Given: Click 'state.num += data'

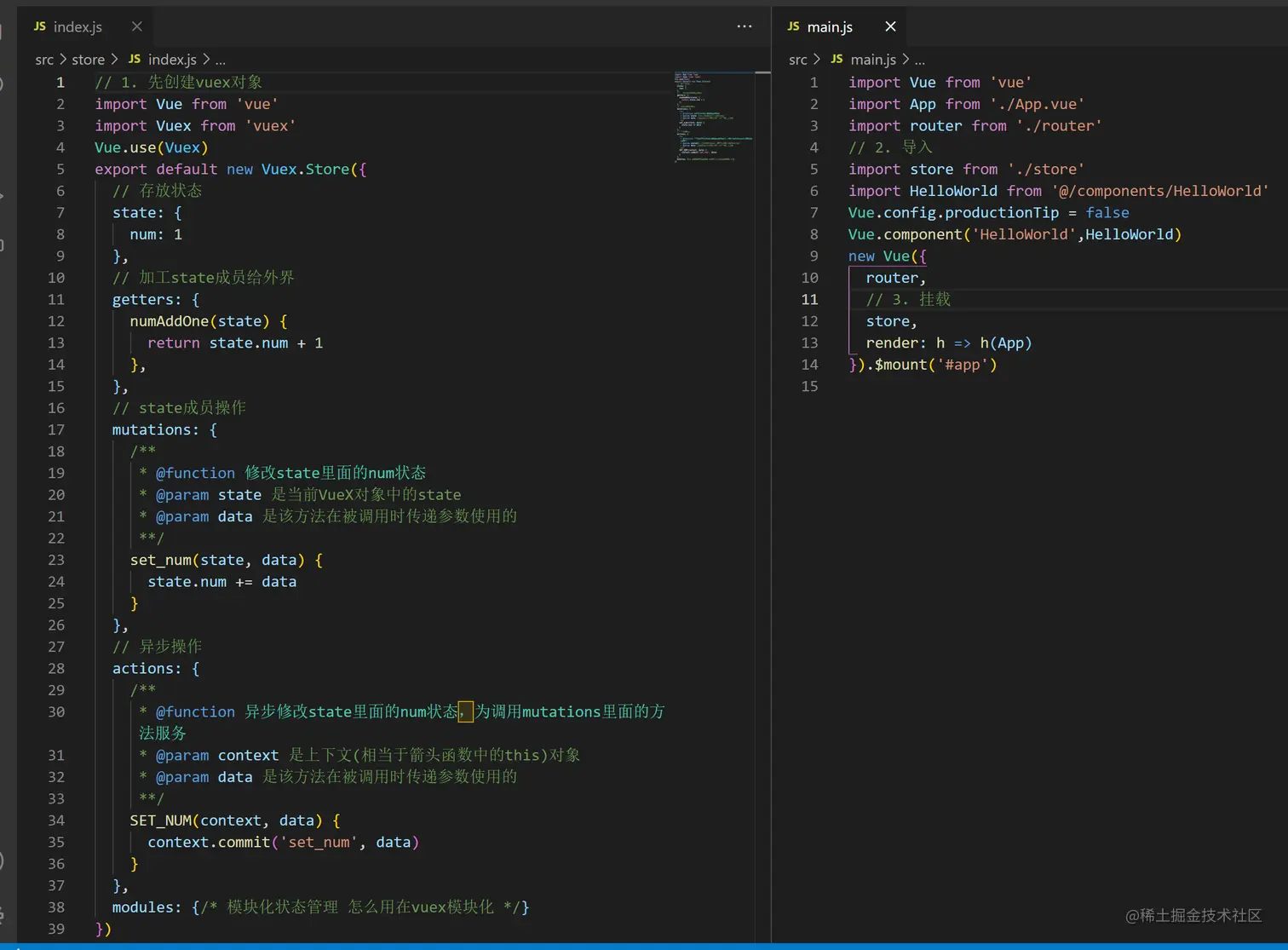Looking at the screenshot, I should [222, 582].
